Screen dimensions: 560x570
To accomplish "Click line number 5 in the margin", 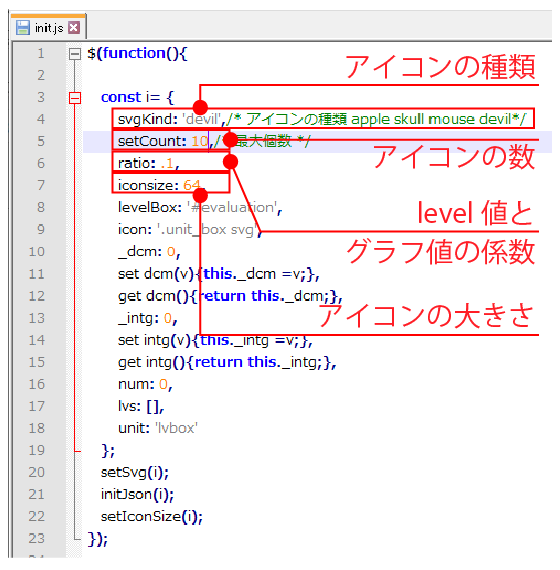I will (x=41, y=141).
